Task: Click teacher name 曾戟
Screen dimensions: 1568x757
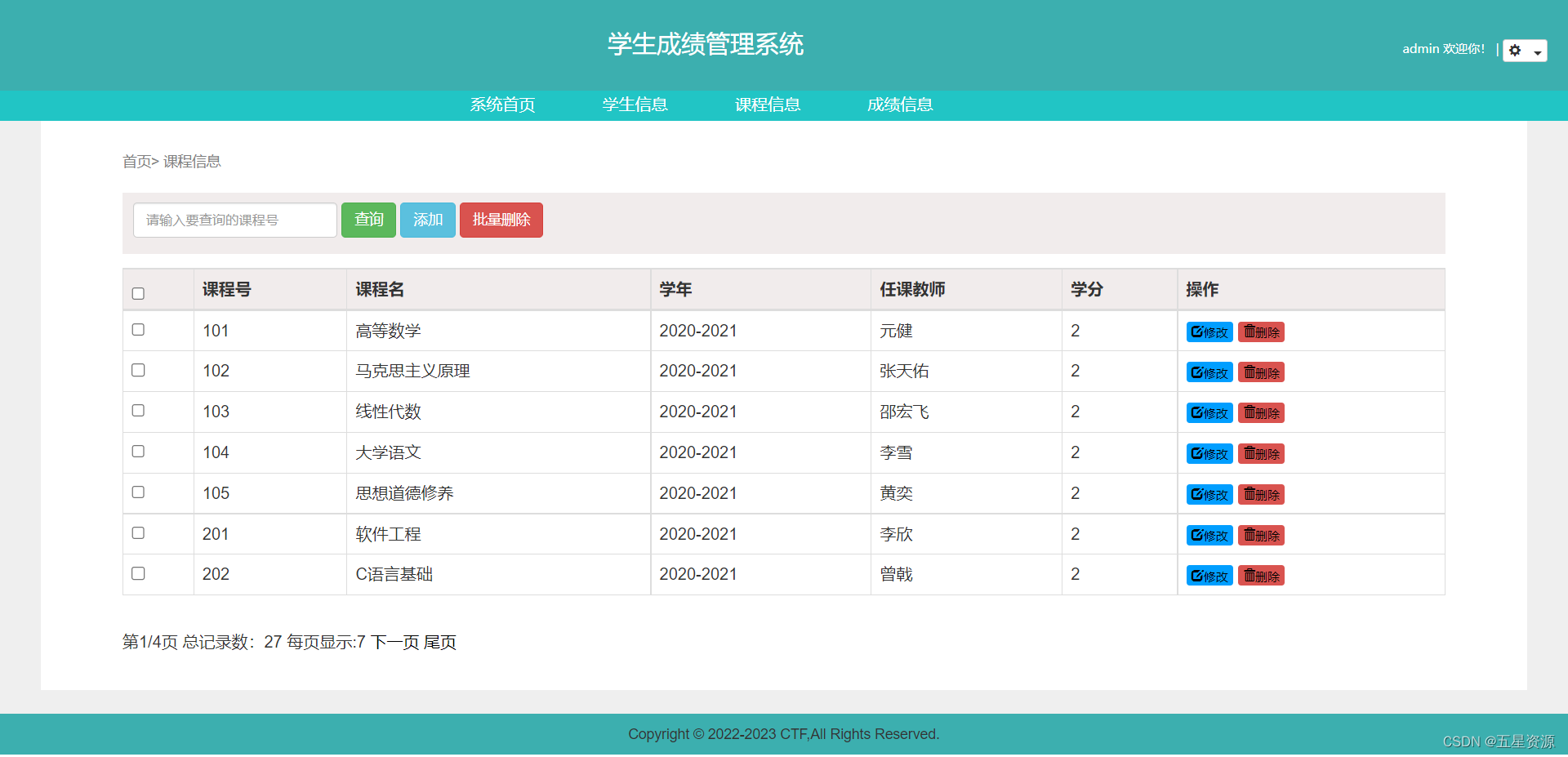Action: click(896, 574)
